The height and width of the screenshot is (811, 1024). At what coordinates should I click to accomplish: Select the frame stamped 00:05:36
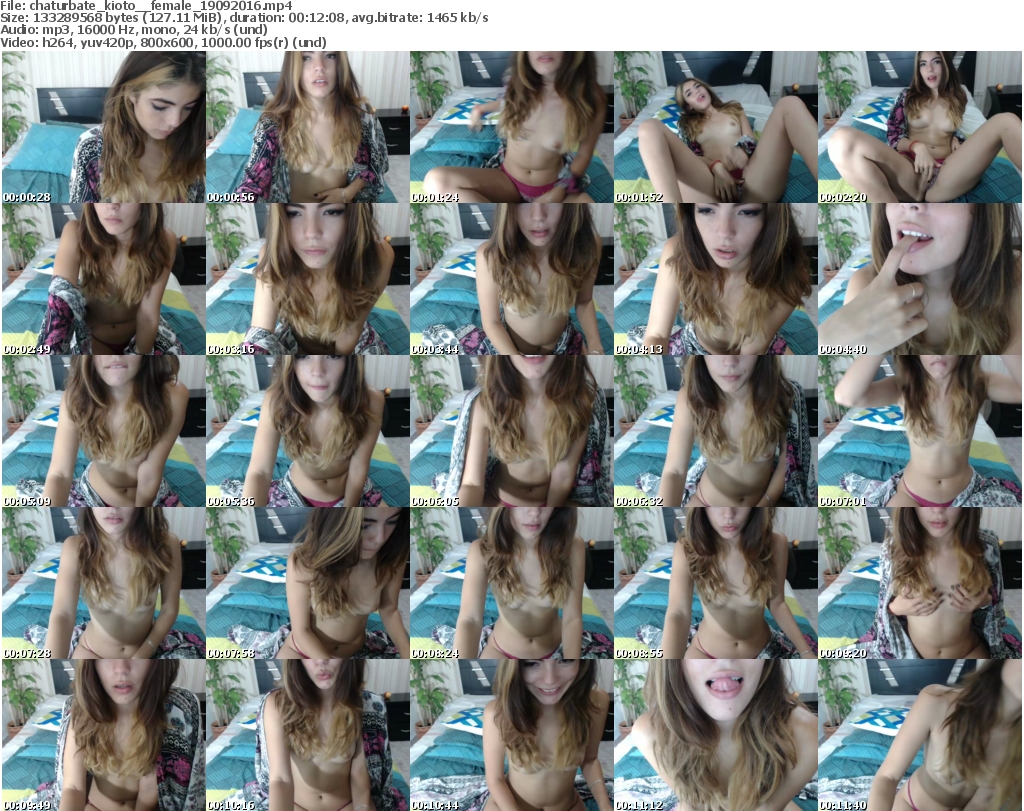click(x=308, y=432)
